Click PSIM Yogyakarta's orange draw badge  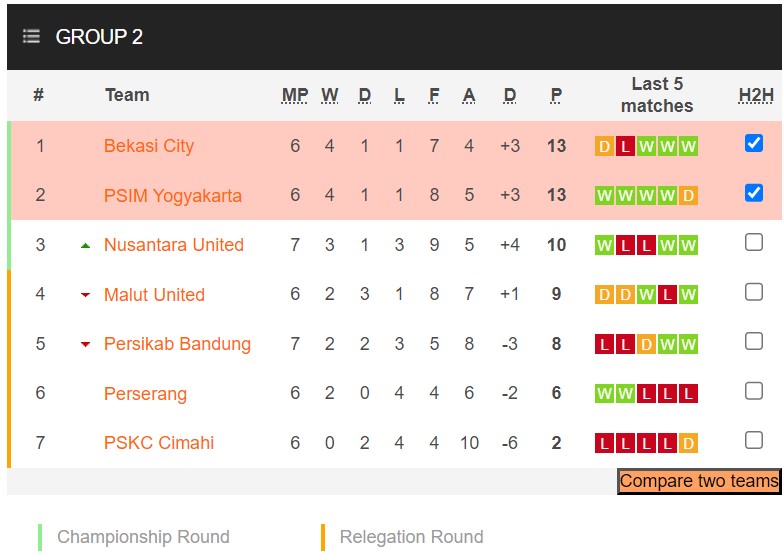[x=688, y=196]
